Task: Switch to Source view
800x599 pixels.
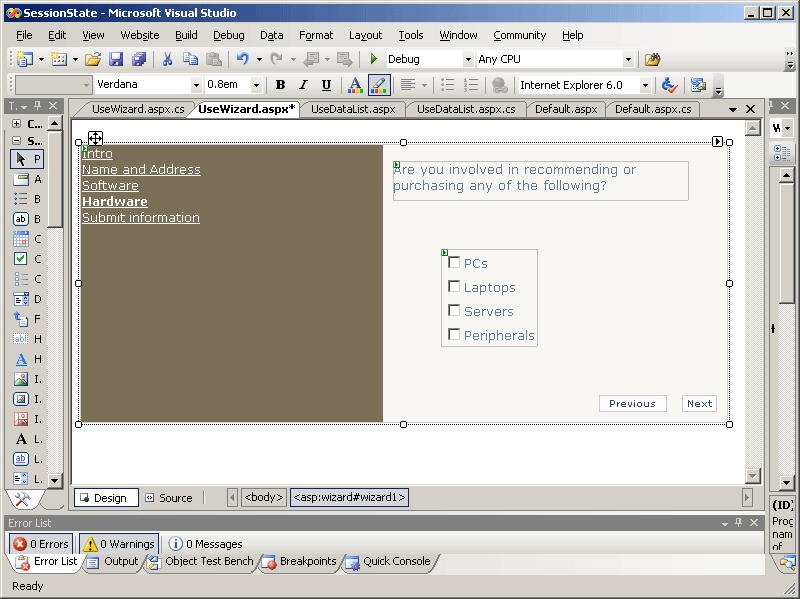Action: point(168,498)
